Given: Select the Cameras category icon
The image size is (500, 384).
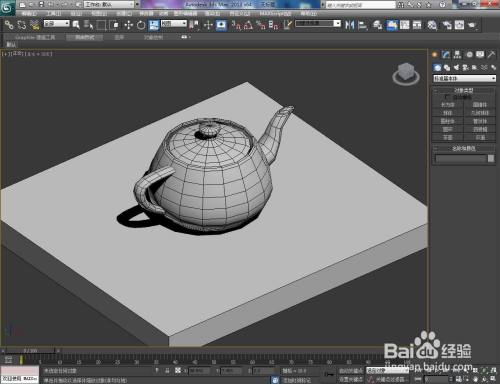Looking at the screenshot, I should pos(465,68).
